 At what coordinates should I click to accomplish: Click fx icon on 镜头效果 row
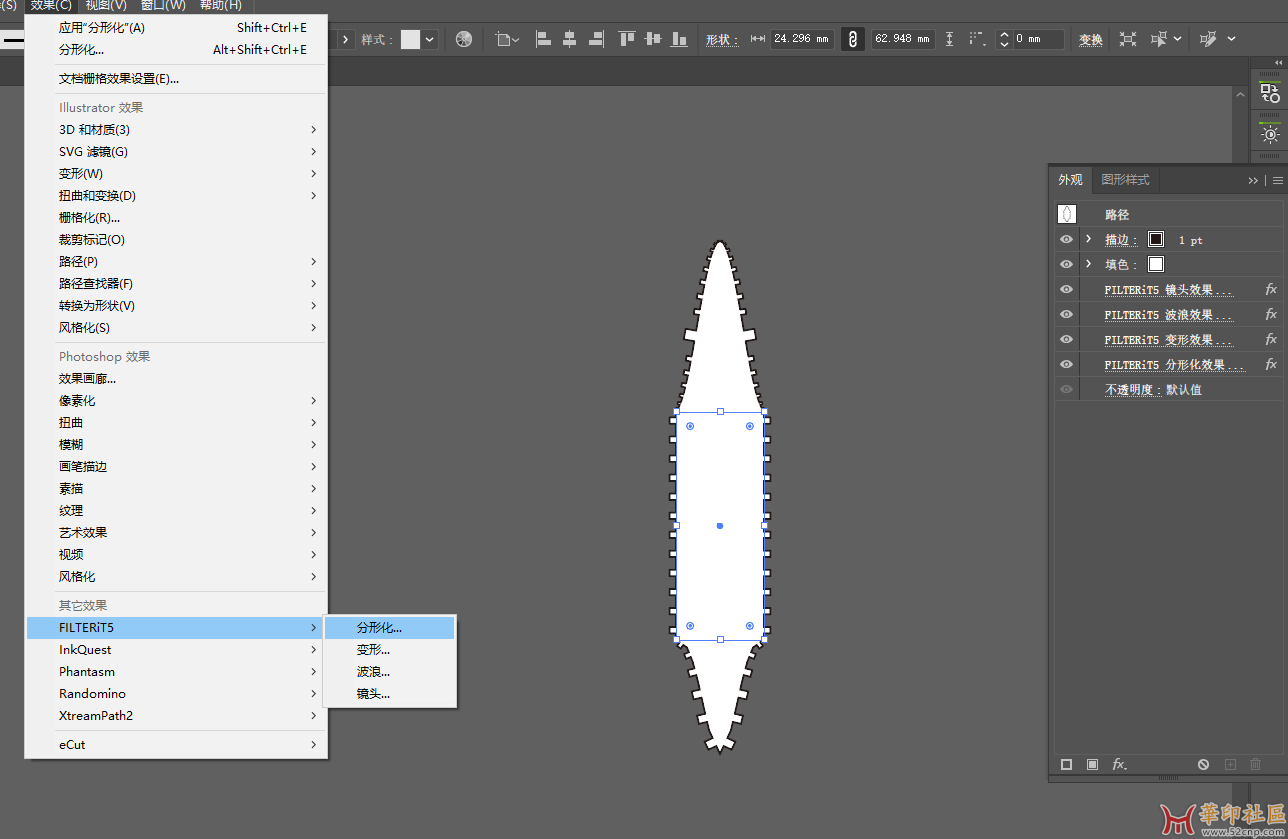(x=1271, y=289)
